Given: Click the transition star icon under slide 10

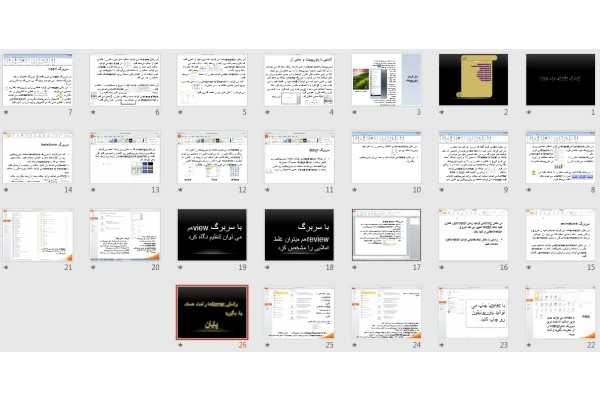Looking at the screenshot, I should [354, 190].
